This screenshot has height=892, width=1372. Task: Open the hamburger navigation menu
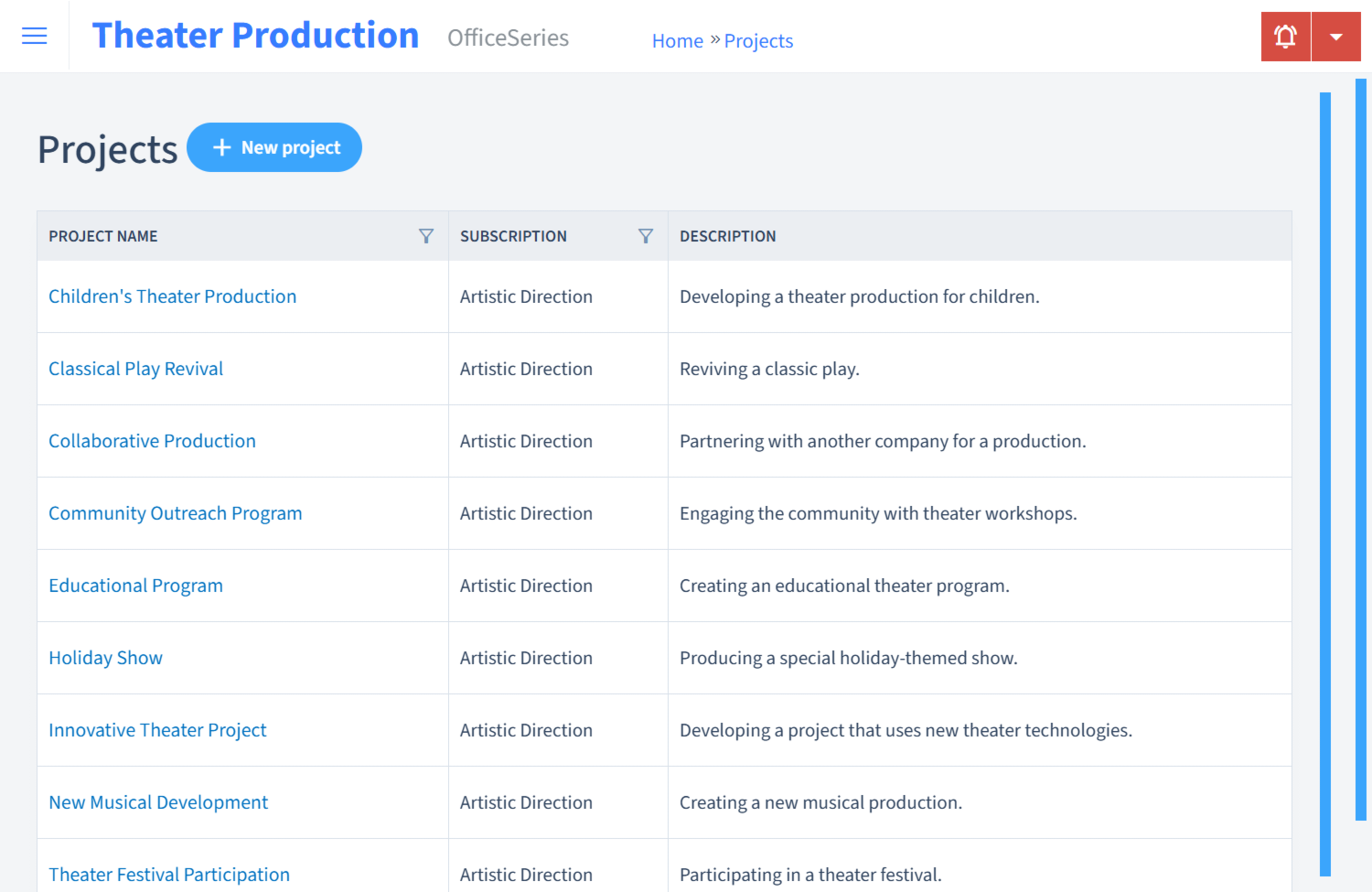pyautogui.click(x=34, y=36)
